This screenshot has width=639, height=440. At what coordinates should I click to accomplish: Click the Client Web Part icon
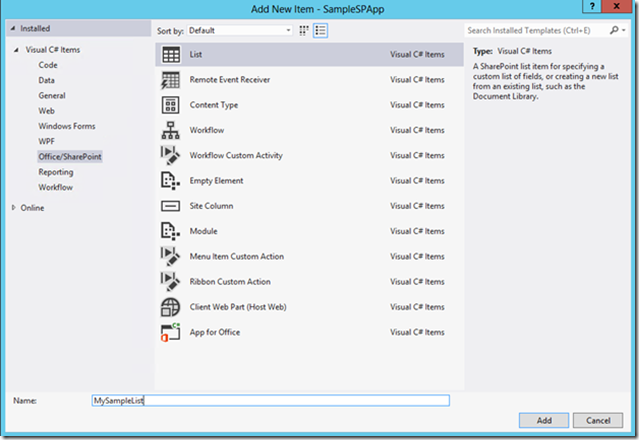pyautogui.click(x=170, y=307)
